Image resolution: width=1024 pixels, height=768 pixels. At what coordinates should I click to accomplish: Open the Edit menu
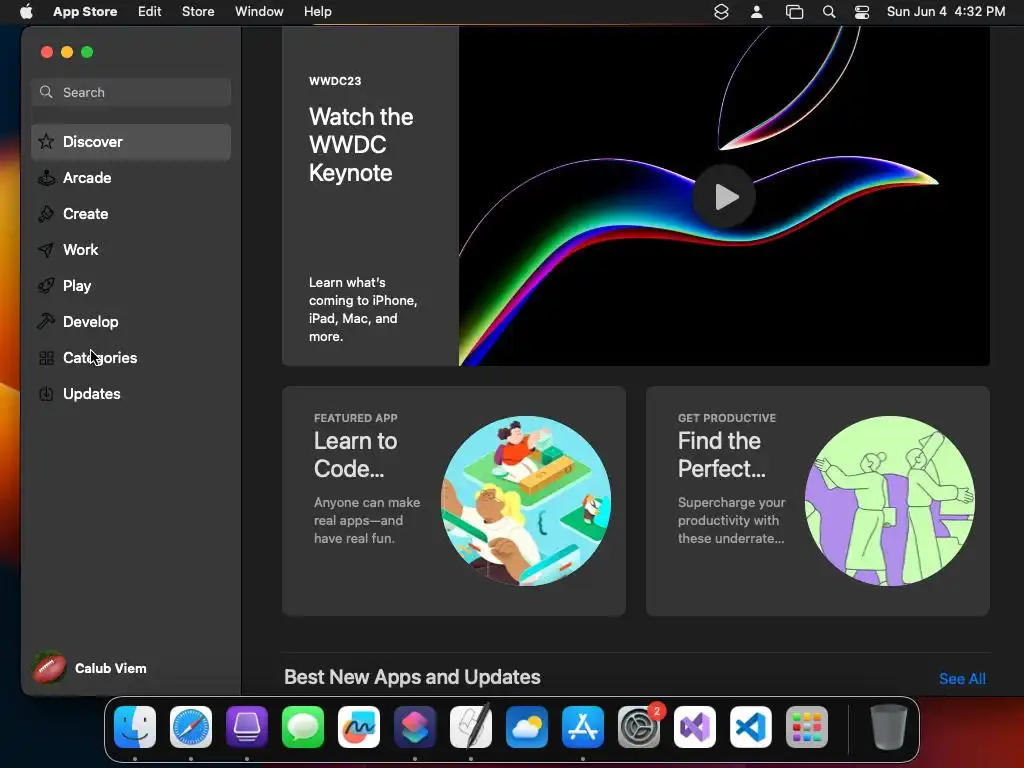(150, 12)
